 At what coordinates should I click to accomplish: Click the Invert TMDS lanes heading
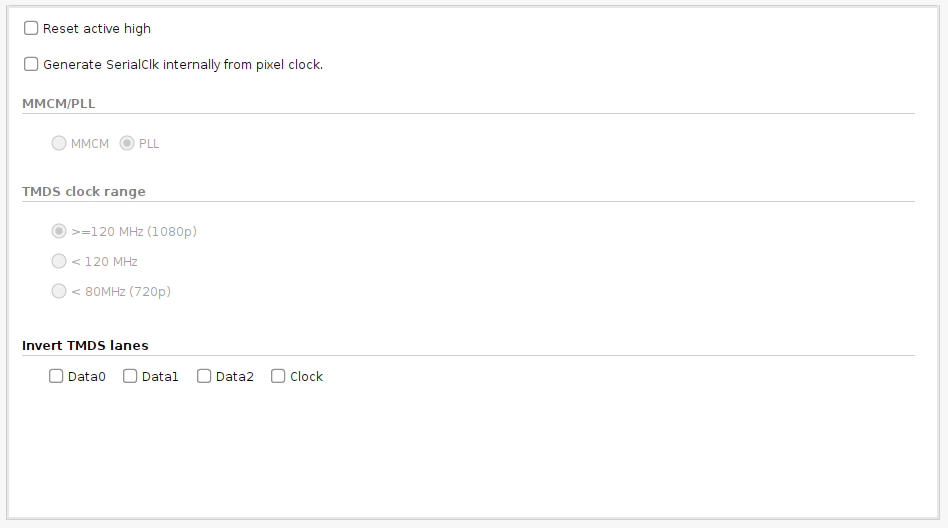[x=85, y=345]
